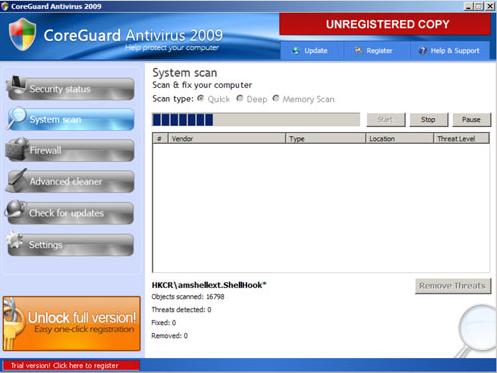This screenshot has height=373, width=497.
Task: Open the Update tab
Action: (312, 51)
